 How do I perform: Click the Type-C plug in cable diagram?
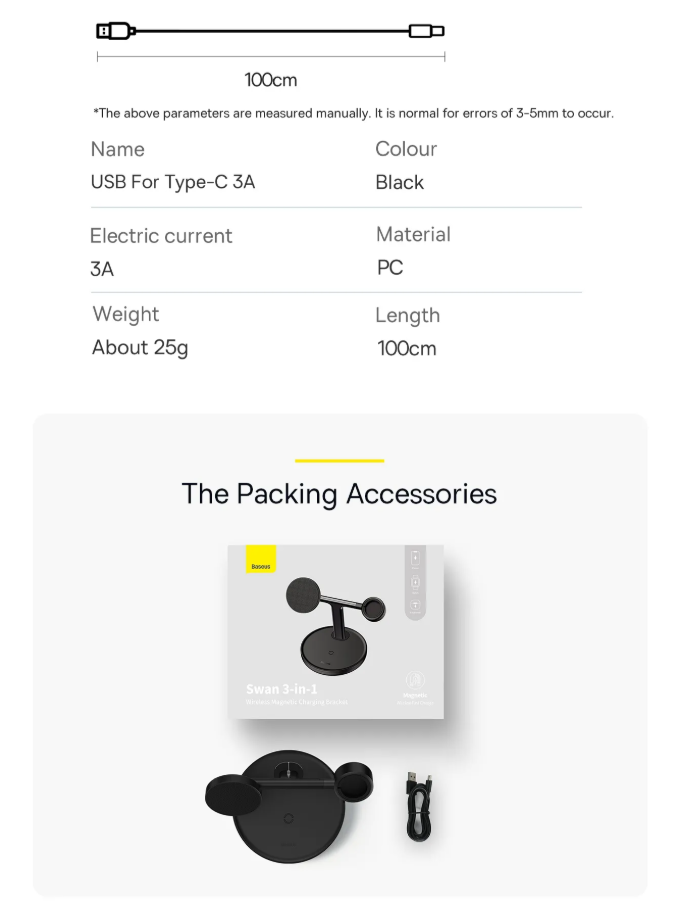click(427, 31)
